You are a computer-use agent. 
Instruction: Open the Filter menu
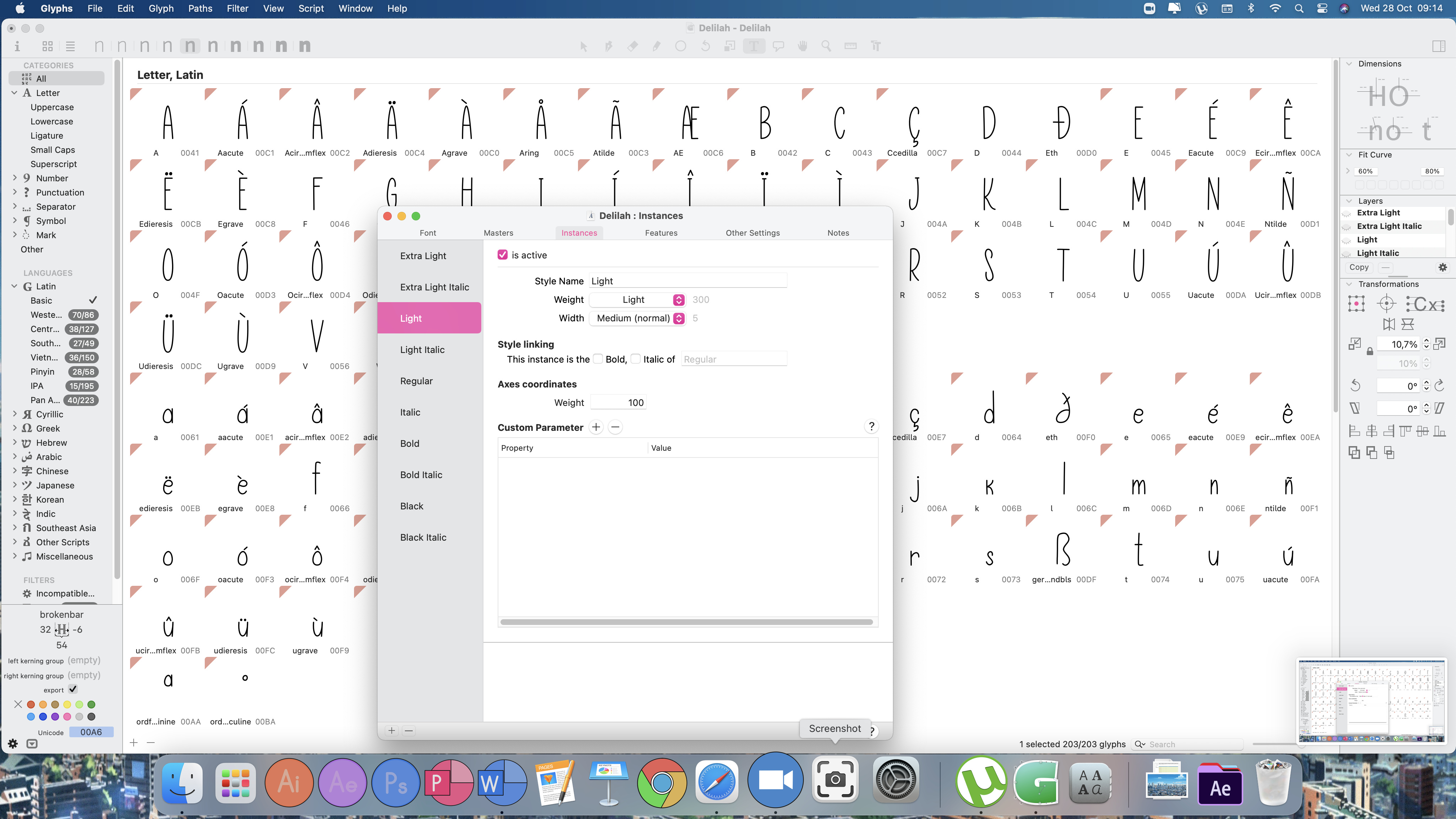point(237,9)
